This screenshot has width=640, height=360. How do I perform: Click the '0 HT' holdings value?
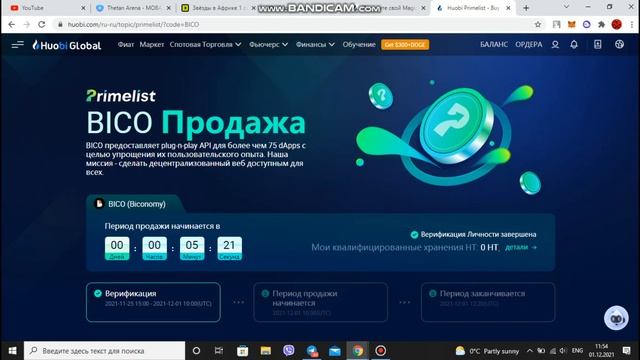click(489, 247)
